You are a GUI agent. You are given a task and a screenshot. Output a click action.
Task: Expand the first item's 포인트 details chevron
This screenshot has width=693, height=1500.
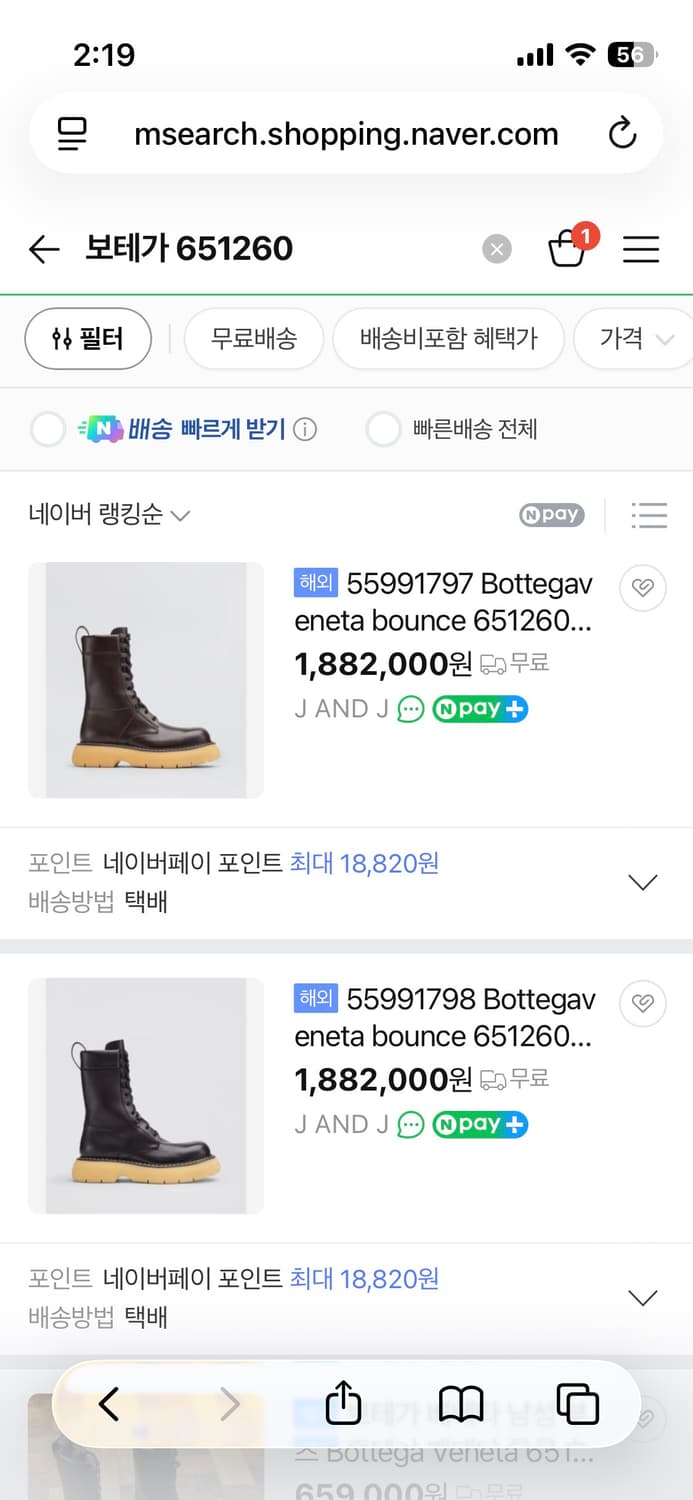(643, 881)
